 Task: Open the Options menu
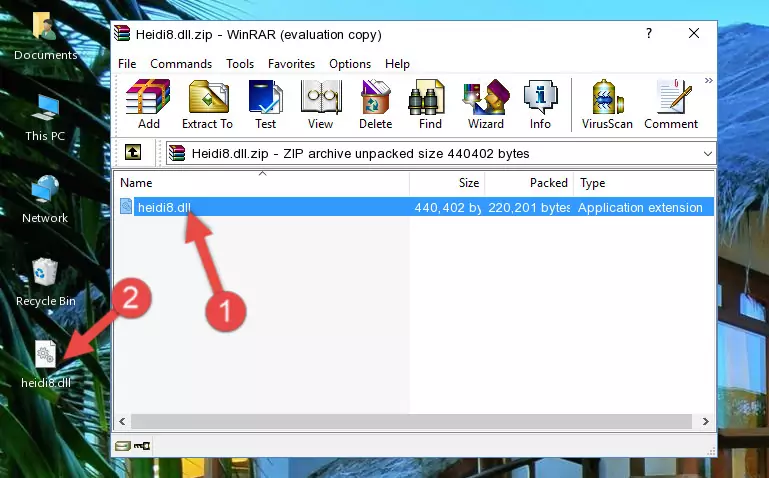[x=350, y=64]
